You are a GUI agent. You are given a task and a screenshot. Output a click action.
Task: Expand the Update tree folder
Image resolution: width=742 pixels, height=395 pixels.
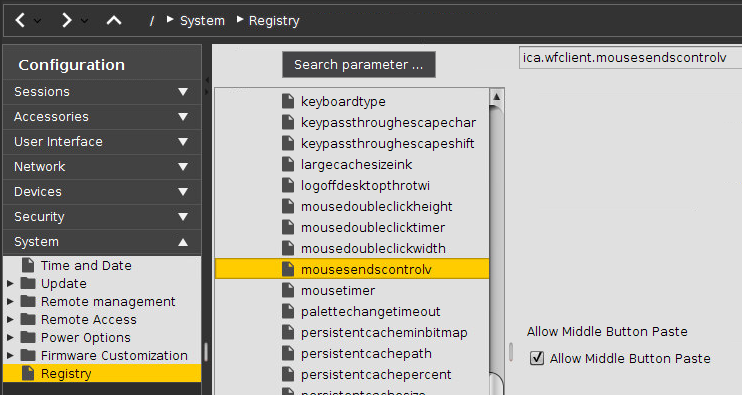10,283
